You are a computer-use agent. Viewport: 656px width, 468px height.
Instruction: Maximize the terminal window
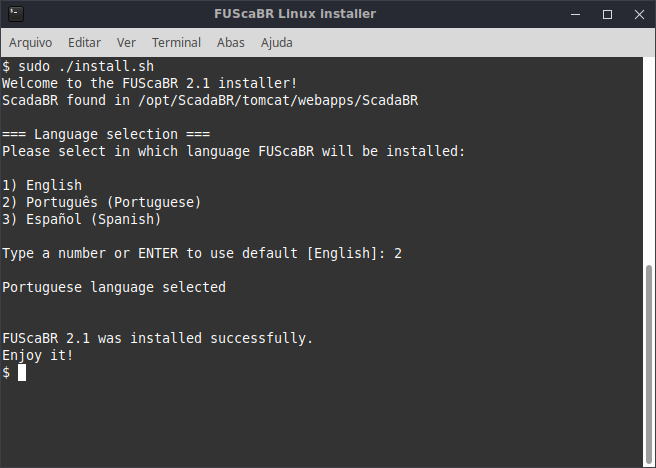(x=607, y=14)
